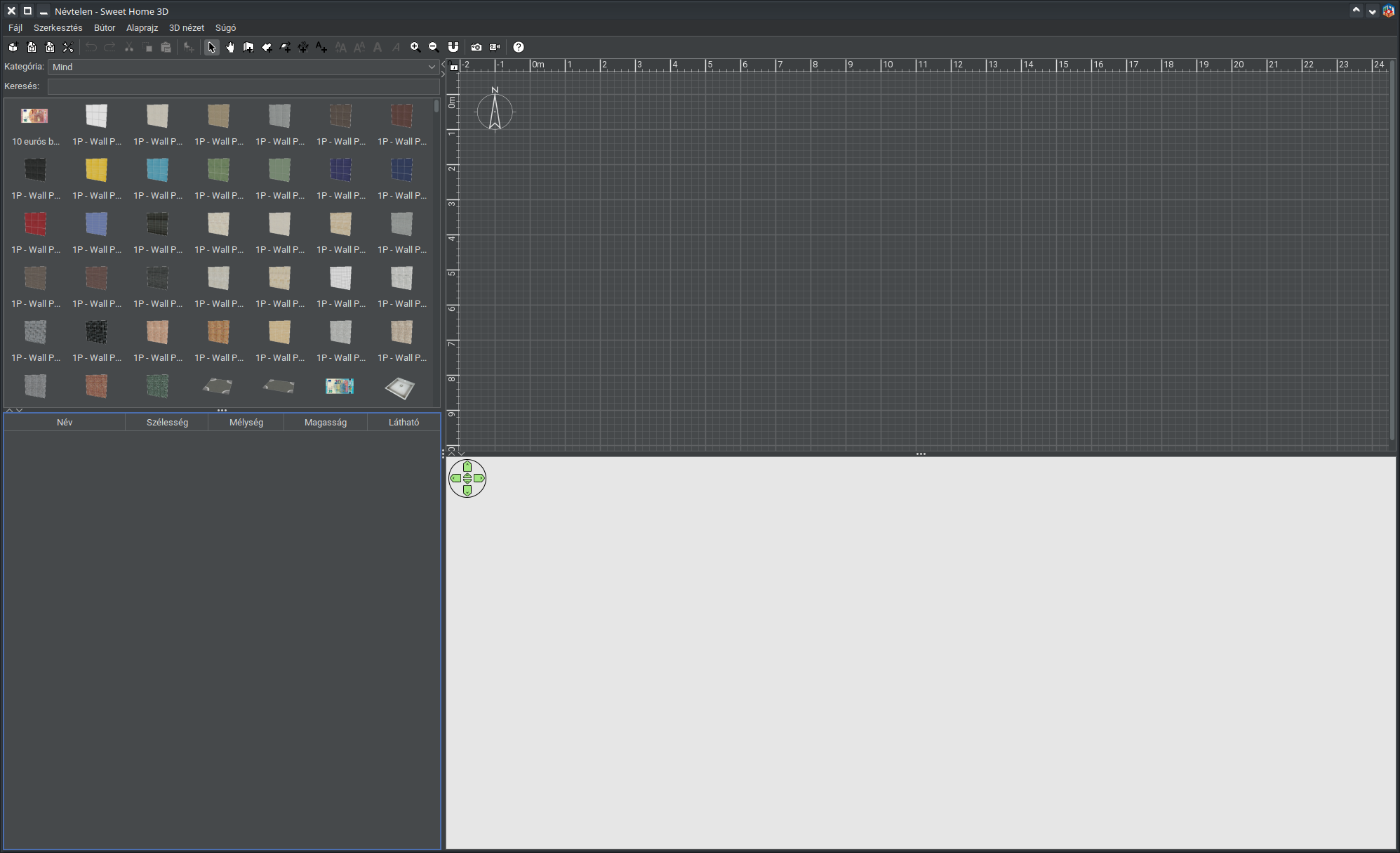Viewport: 1400px width, 853px height.
Task: Sort furniture list by Név column
Action: pyautogui.click(x=65, y=422)
